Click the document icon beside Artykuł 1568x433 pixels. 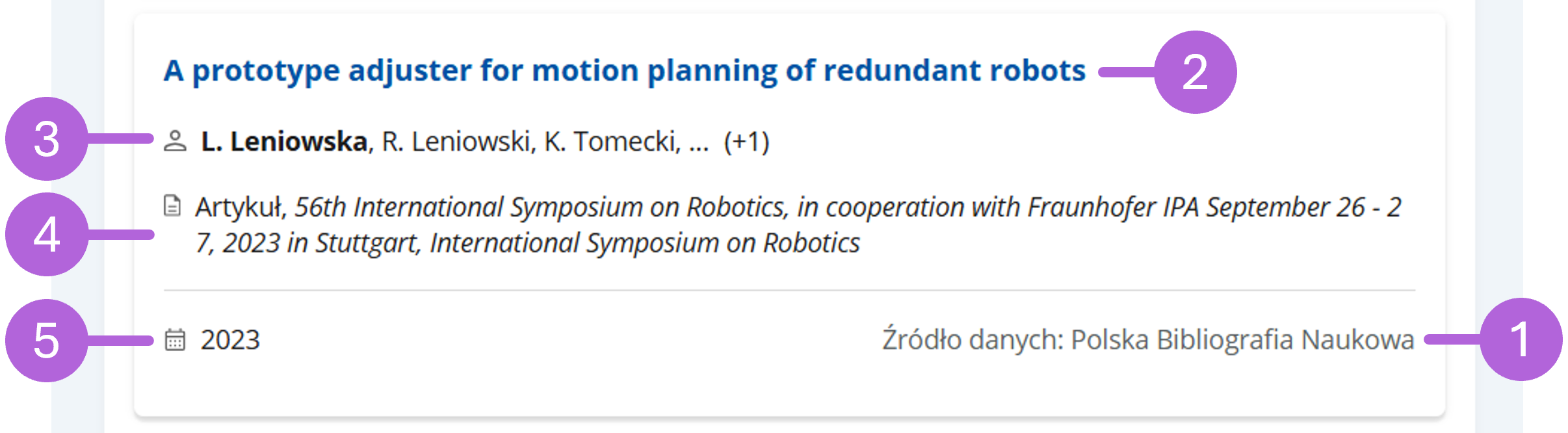pos(172,205)
